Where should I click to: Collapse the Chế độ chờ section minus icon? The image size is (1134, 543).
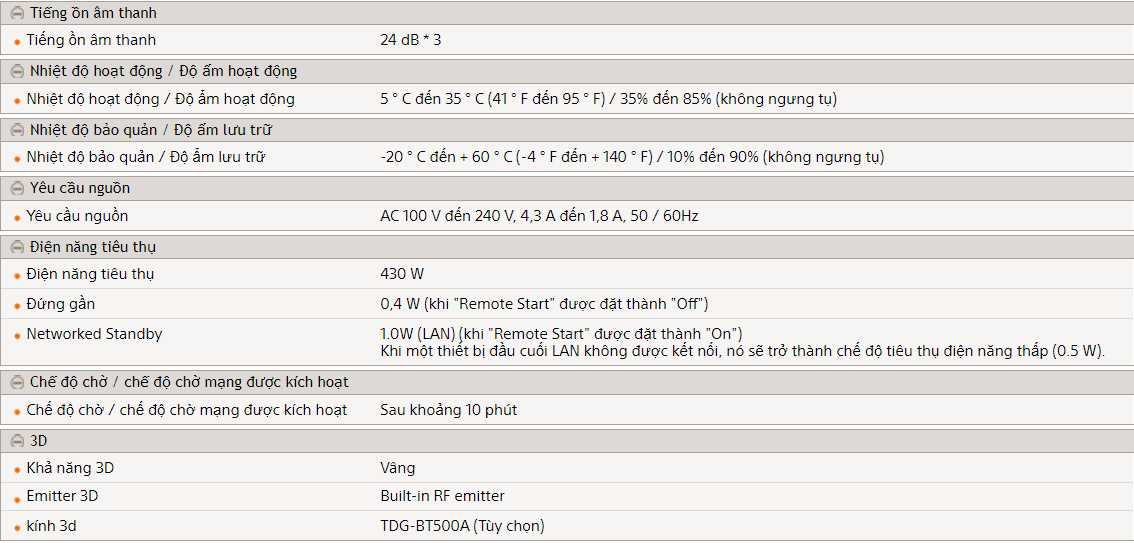[x=17, y=383]
